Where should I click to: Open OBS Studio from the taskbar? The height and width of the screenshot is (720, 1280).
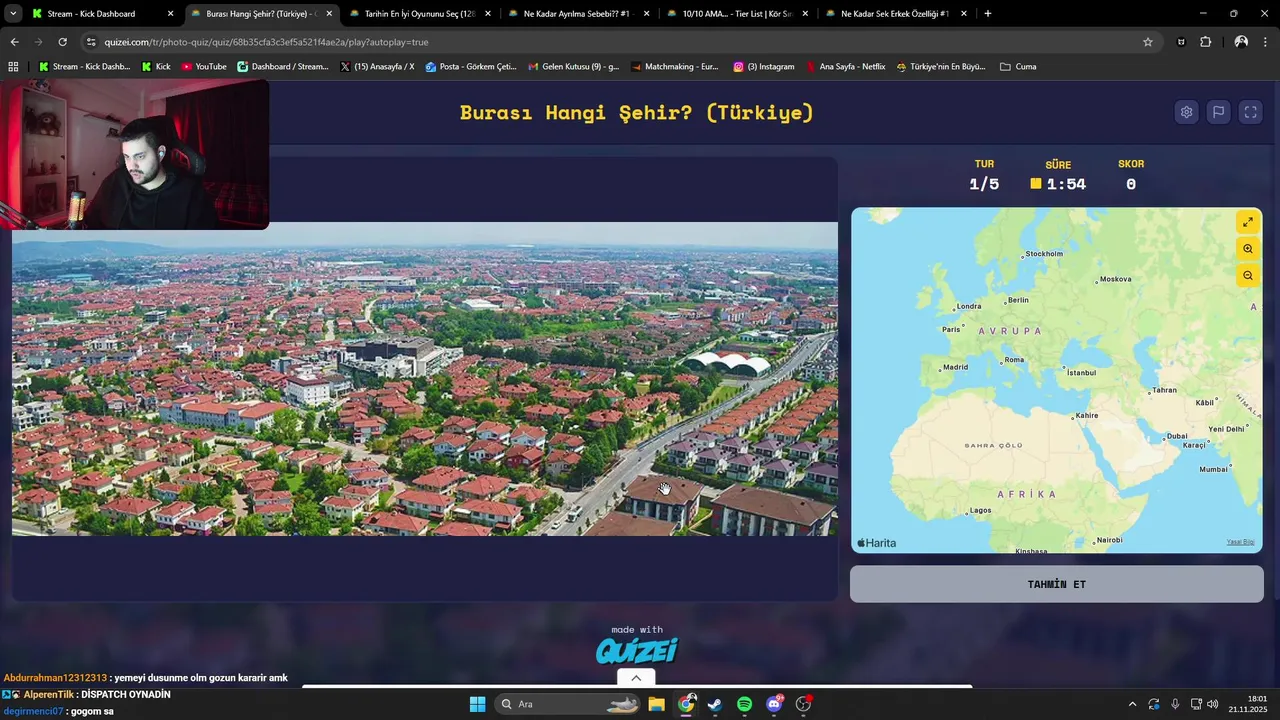coord(803,704)
